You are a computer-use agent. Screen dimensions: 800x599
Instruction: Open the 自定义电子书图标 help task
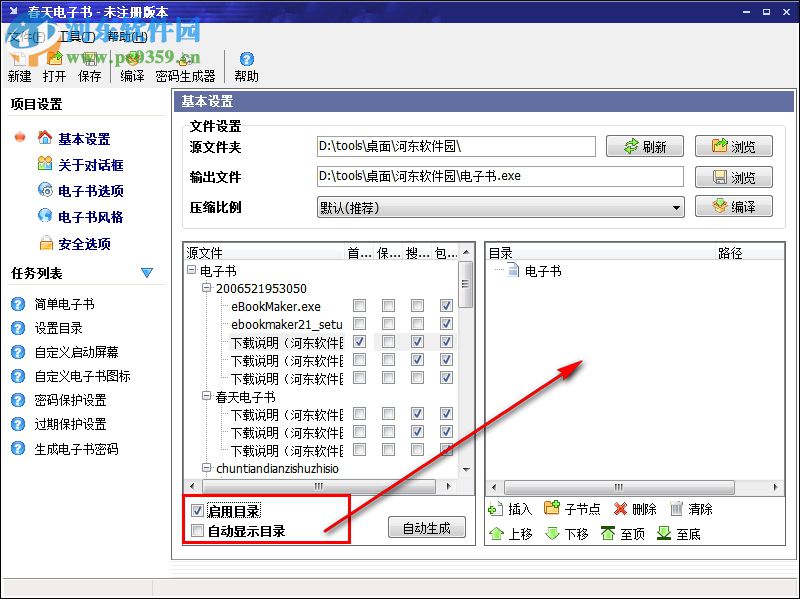click(83, 376)
